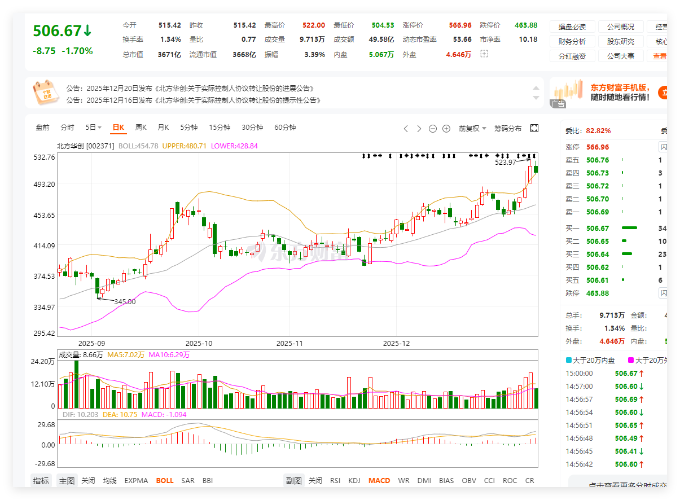Open 公司大事 company events
680x500 pixels.
621,56
